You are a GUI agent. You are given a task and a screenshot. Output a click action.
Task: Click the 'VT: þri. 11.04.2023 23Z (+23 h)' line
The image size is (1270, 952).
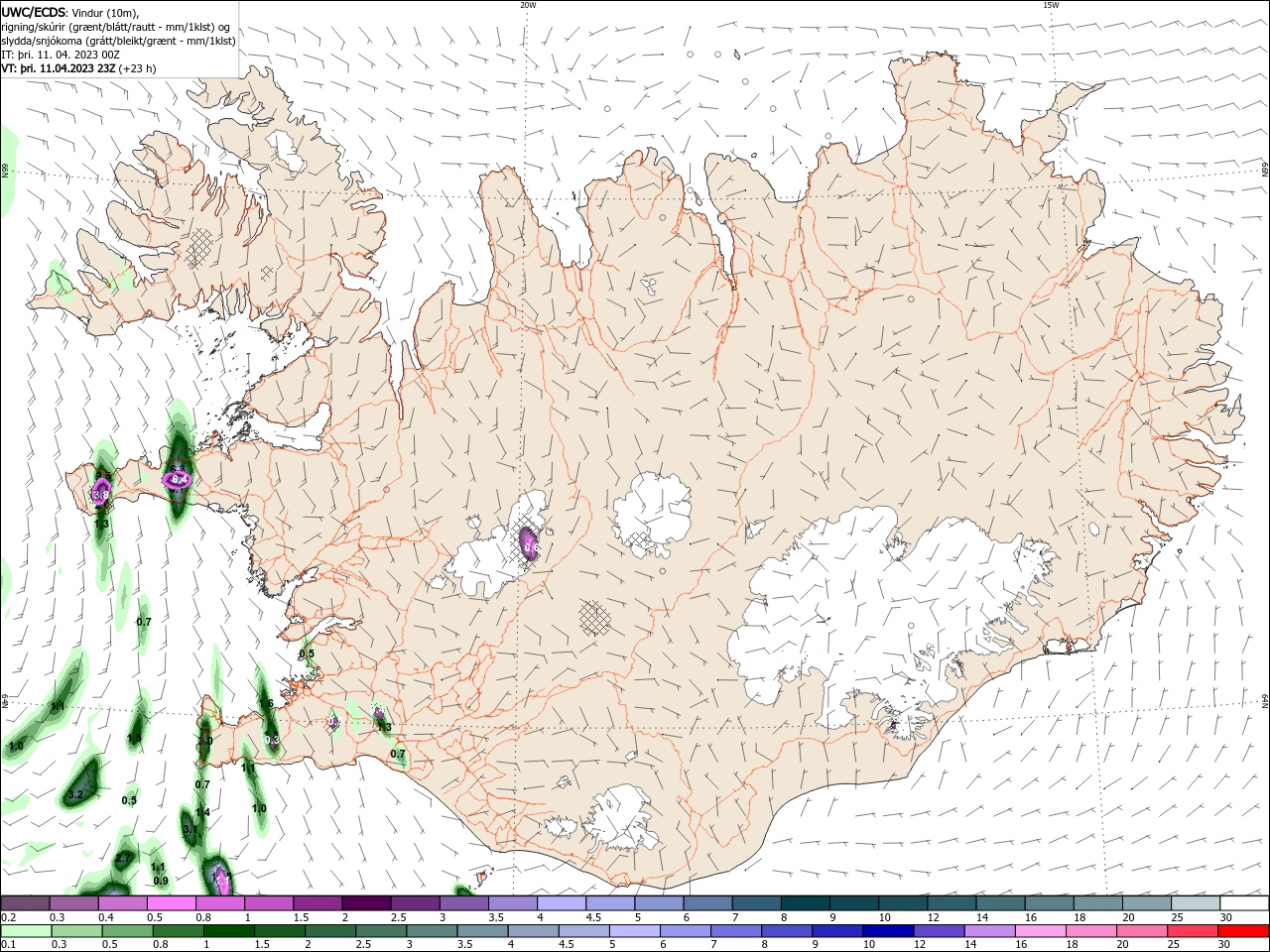point(78,68)
